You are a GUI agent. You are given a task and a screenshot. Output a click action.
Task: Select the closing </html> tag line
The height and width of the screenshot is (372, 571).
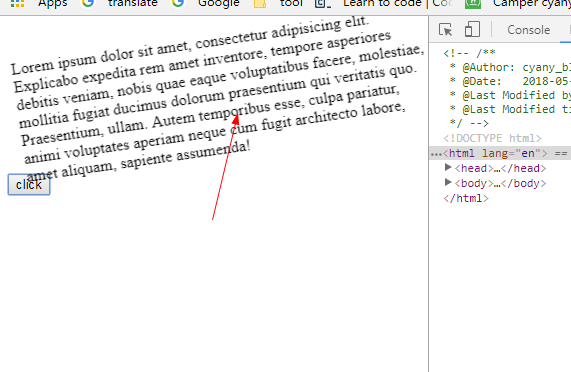(x=466, y=198)
